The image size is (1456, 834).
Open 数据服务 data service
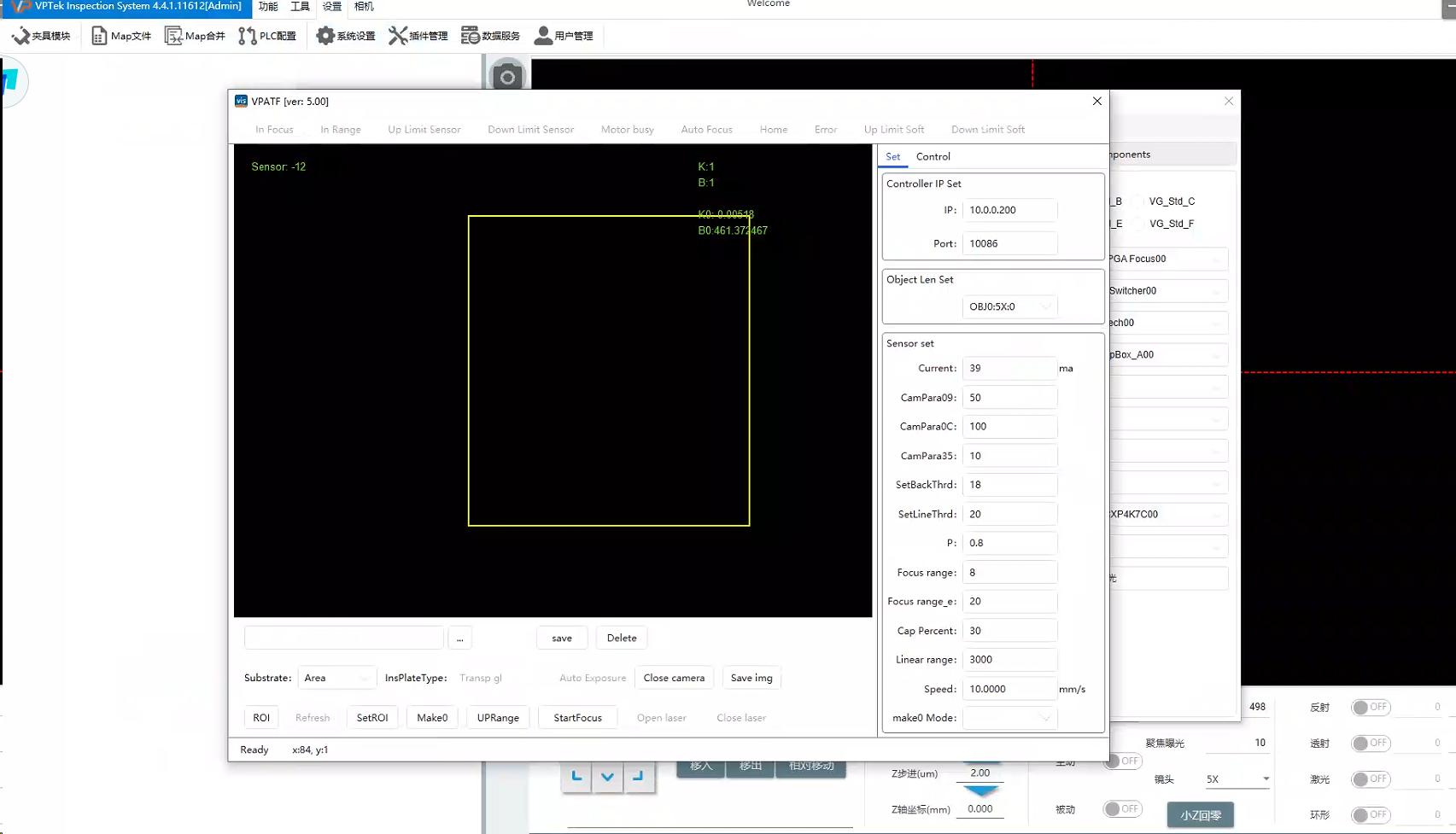point(491,36)
